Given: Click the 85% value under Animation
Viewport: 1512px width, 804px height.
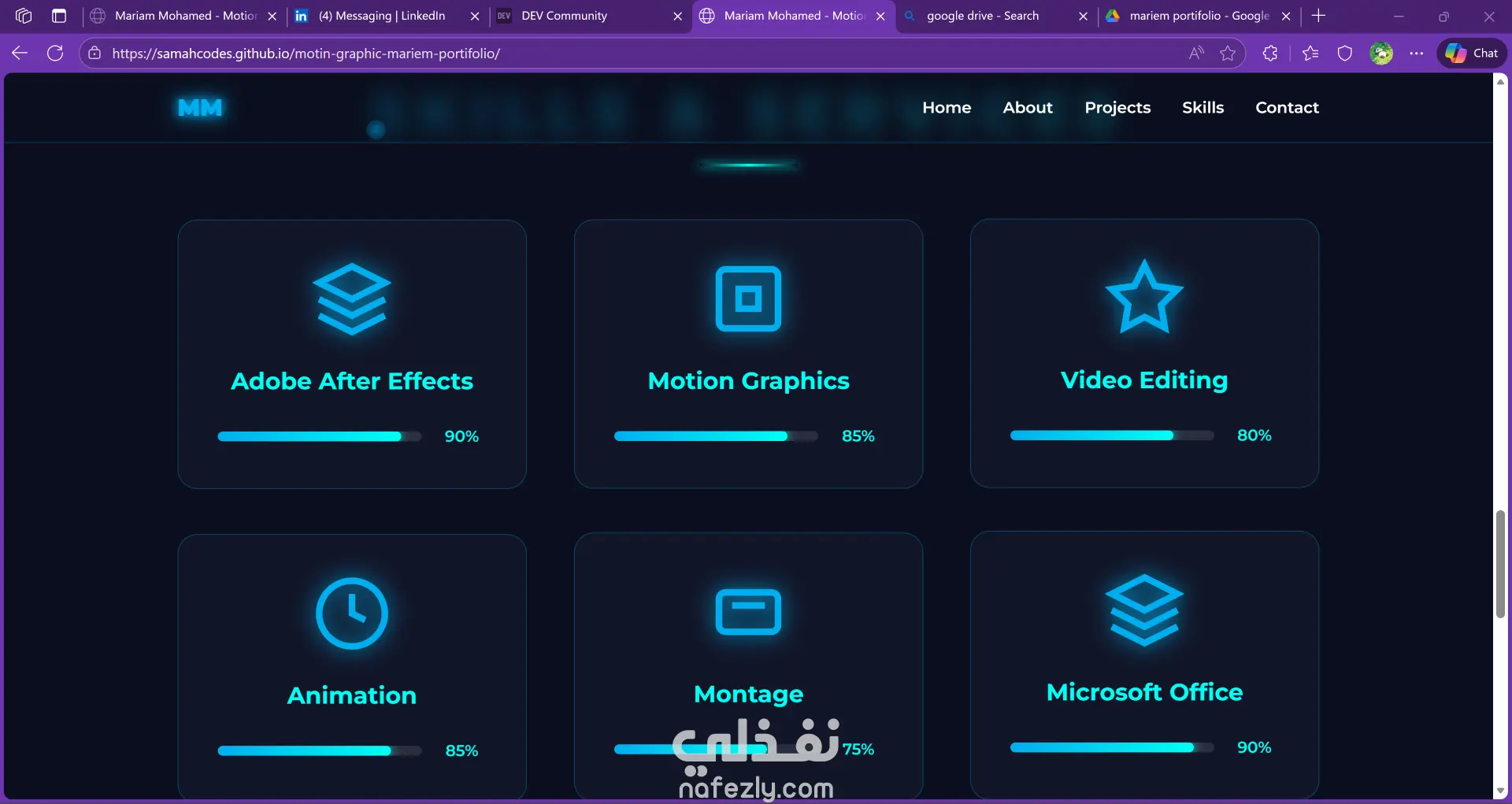Looking at the screenshot, I should pos(461,750).
